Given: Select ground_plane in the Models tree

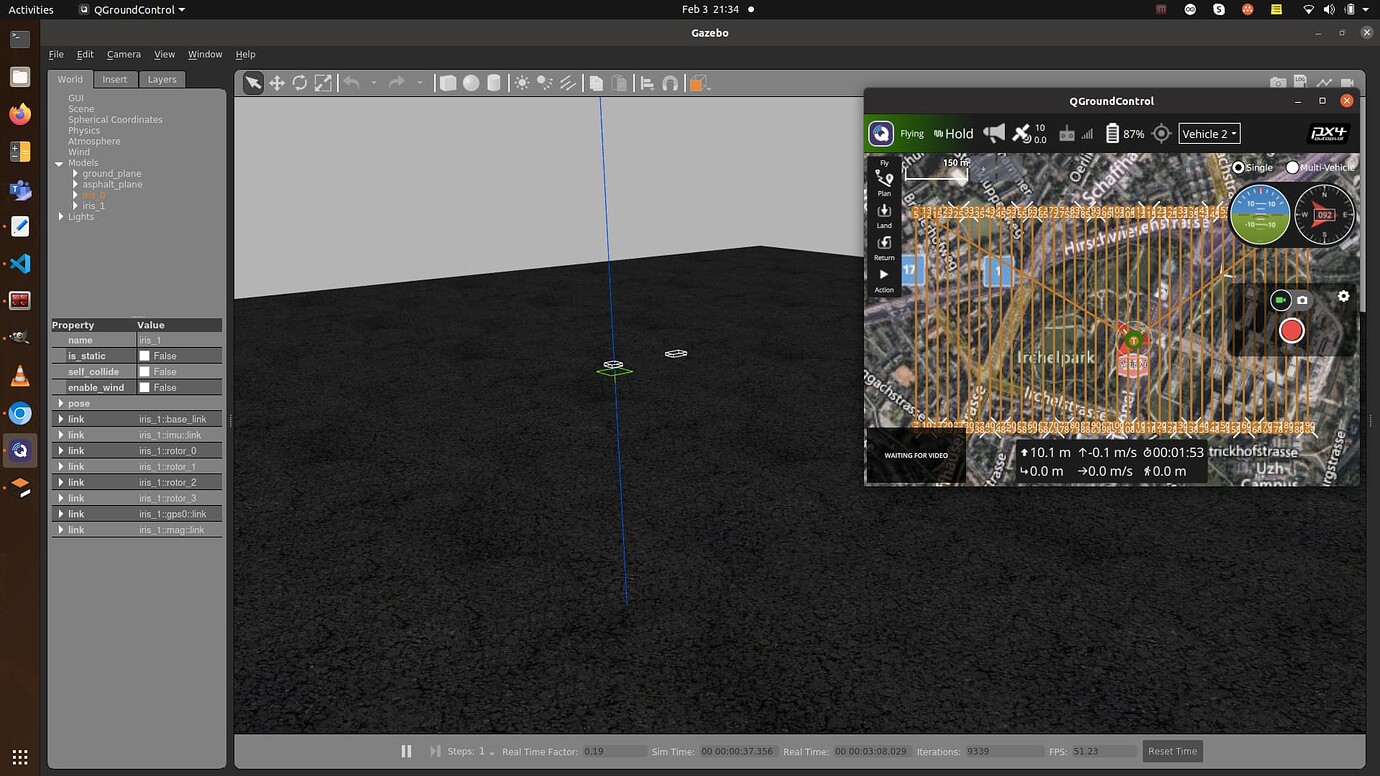Looking at the screenshot, I should pos(111,174).
